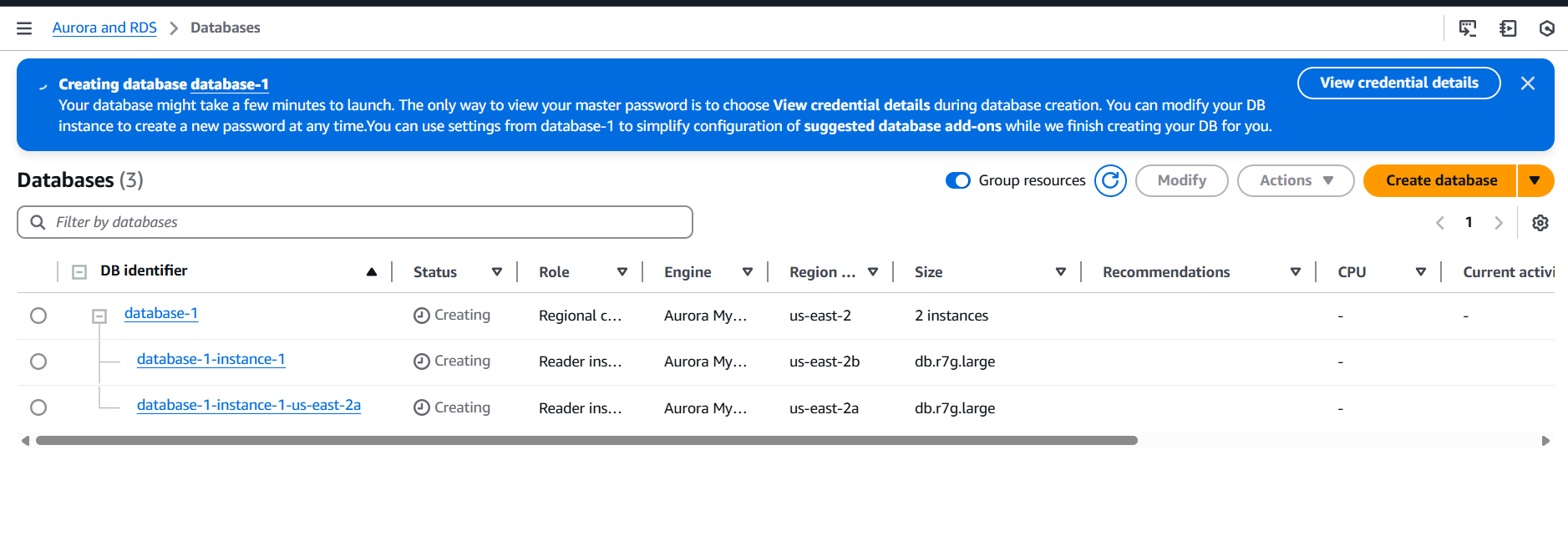Image resolution: width=1568 pixels, height=536 pixels.
Task: Open table preferences gear icon
Action: coord(1540,223)
